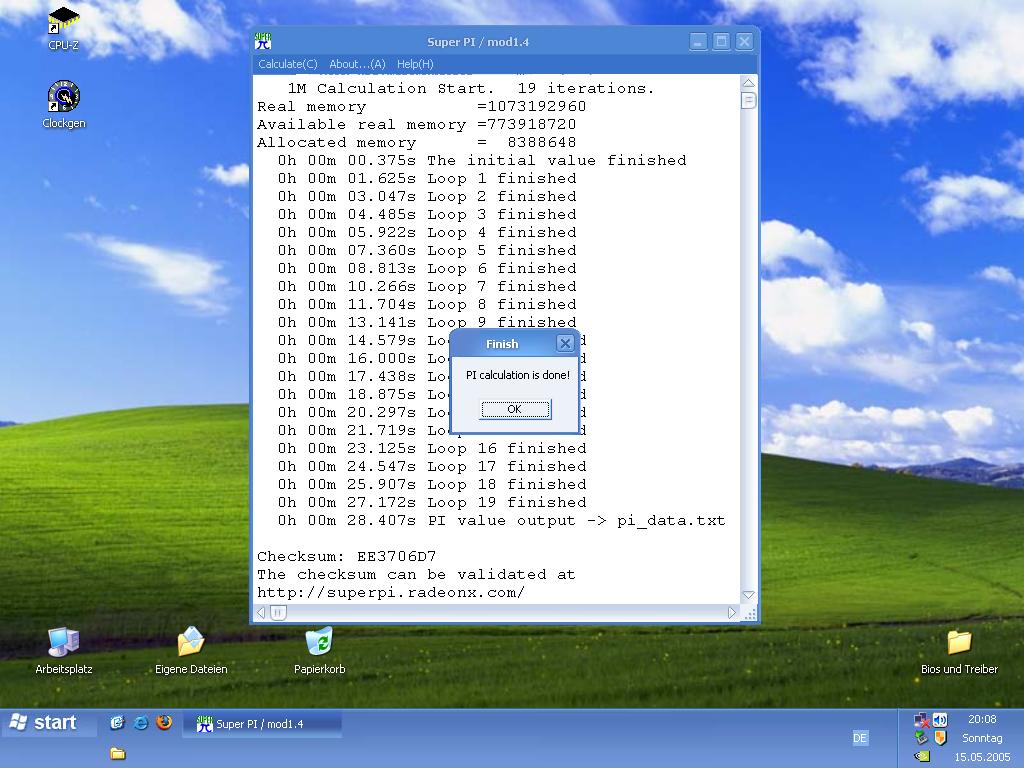Click the vertical scrollbar down arrow

point(748,595)
